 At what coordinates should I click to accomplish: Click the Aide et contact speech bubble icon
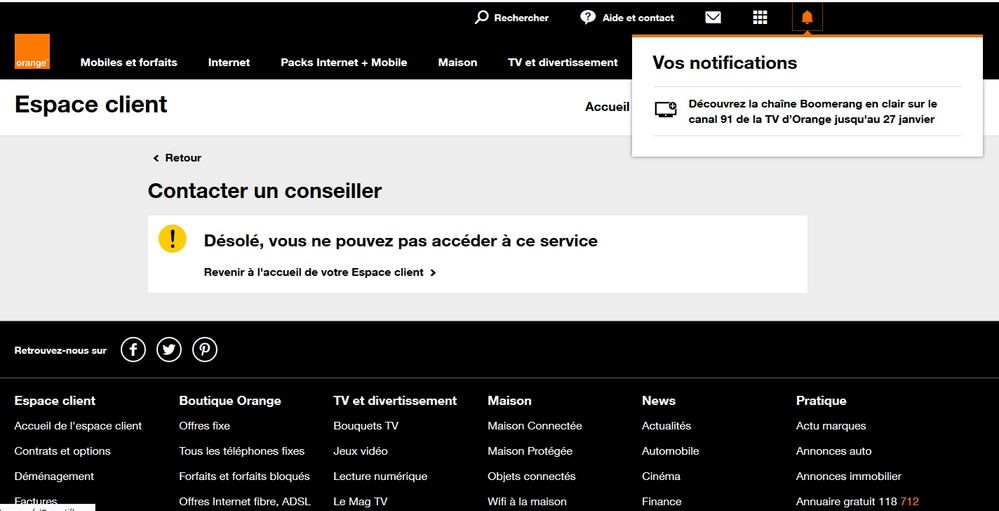pyautogui.click(x=588, y=18)
